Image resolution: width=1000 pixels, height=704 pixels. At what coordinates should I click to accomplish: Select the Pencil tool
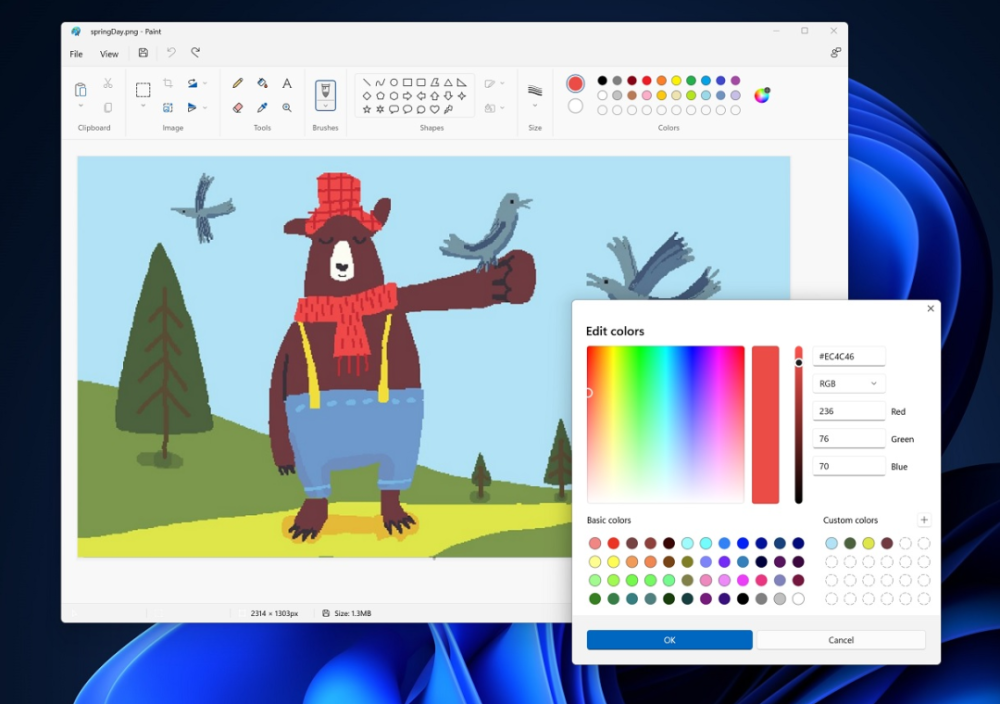tap(237, 84)
